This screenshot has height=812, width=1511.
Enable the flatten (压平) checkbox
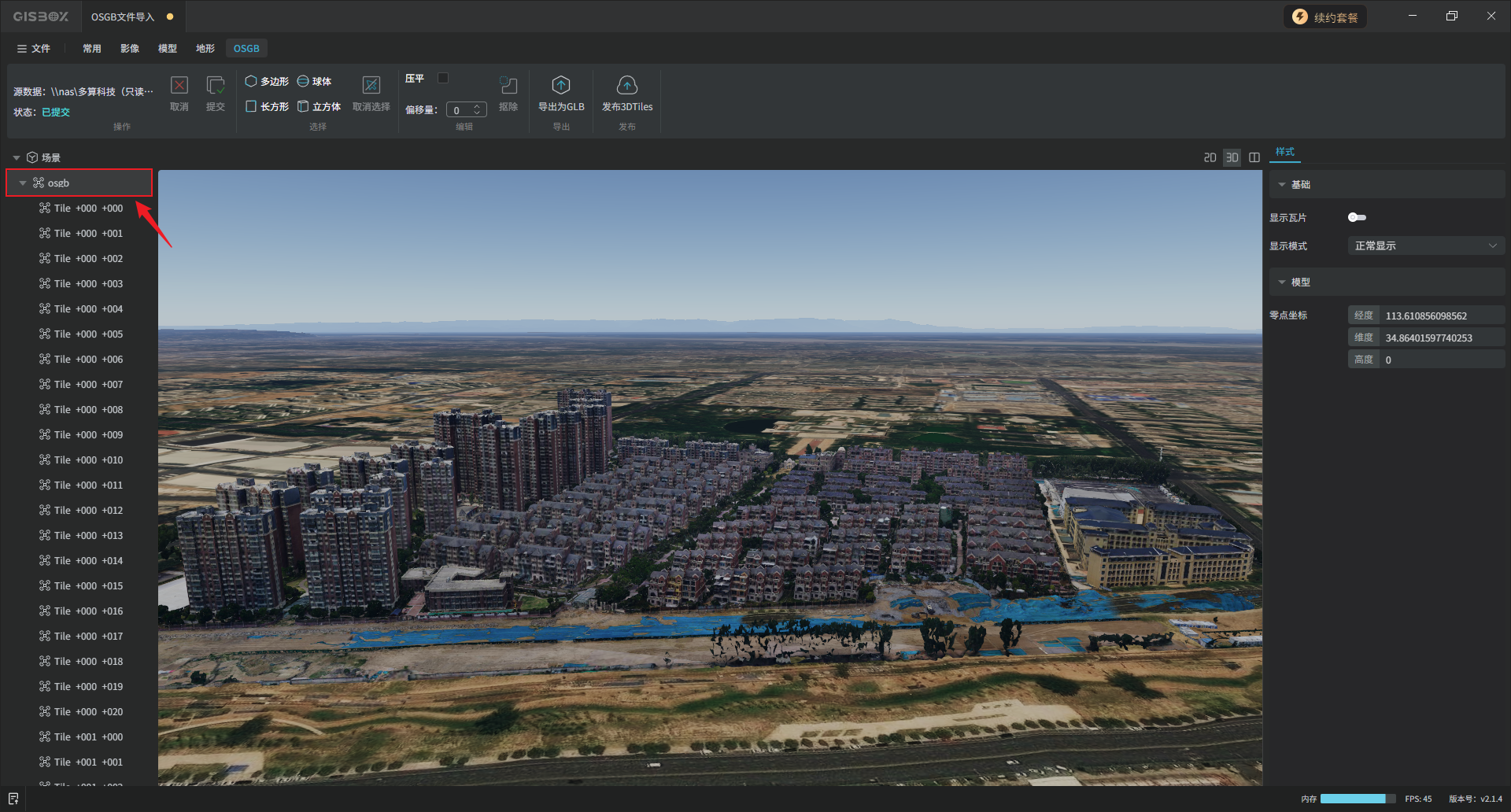click(x=443, y=78)
